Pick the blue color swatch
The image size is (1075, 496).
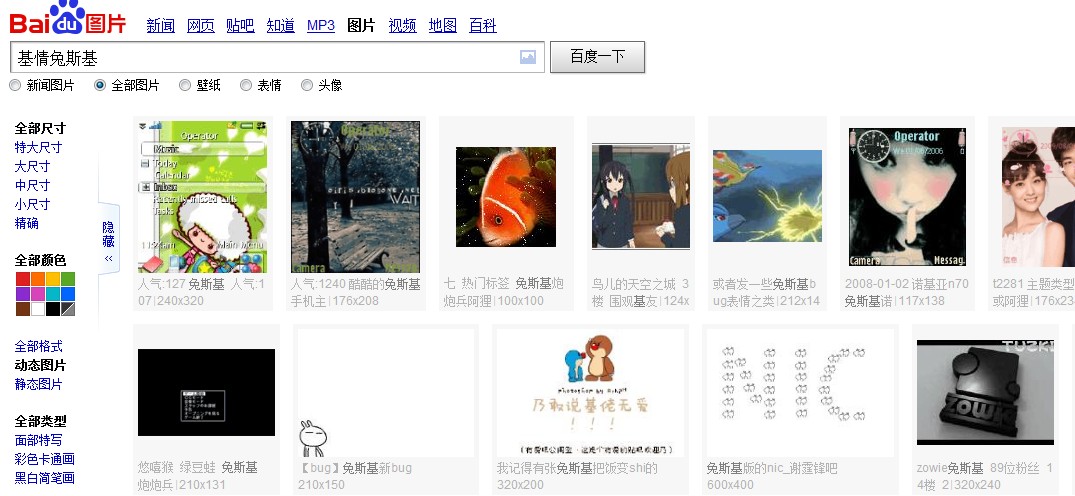pyautogui.click(x=68, y=294)
